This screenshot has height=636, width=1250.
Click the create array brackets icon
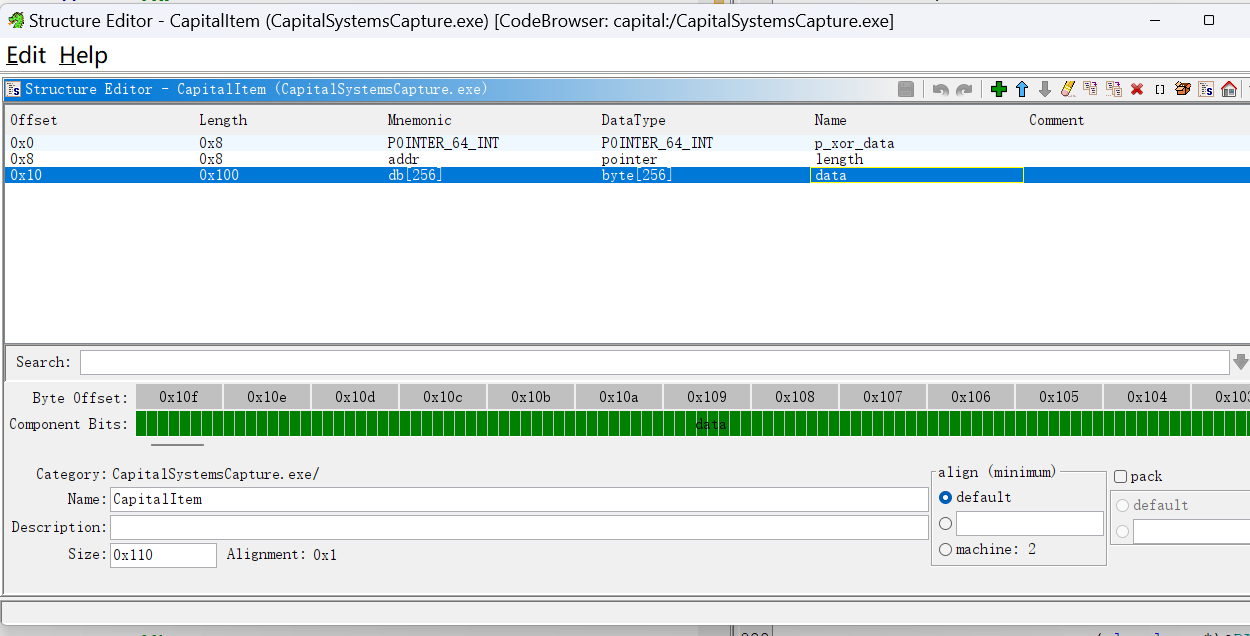(1160, 90)
